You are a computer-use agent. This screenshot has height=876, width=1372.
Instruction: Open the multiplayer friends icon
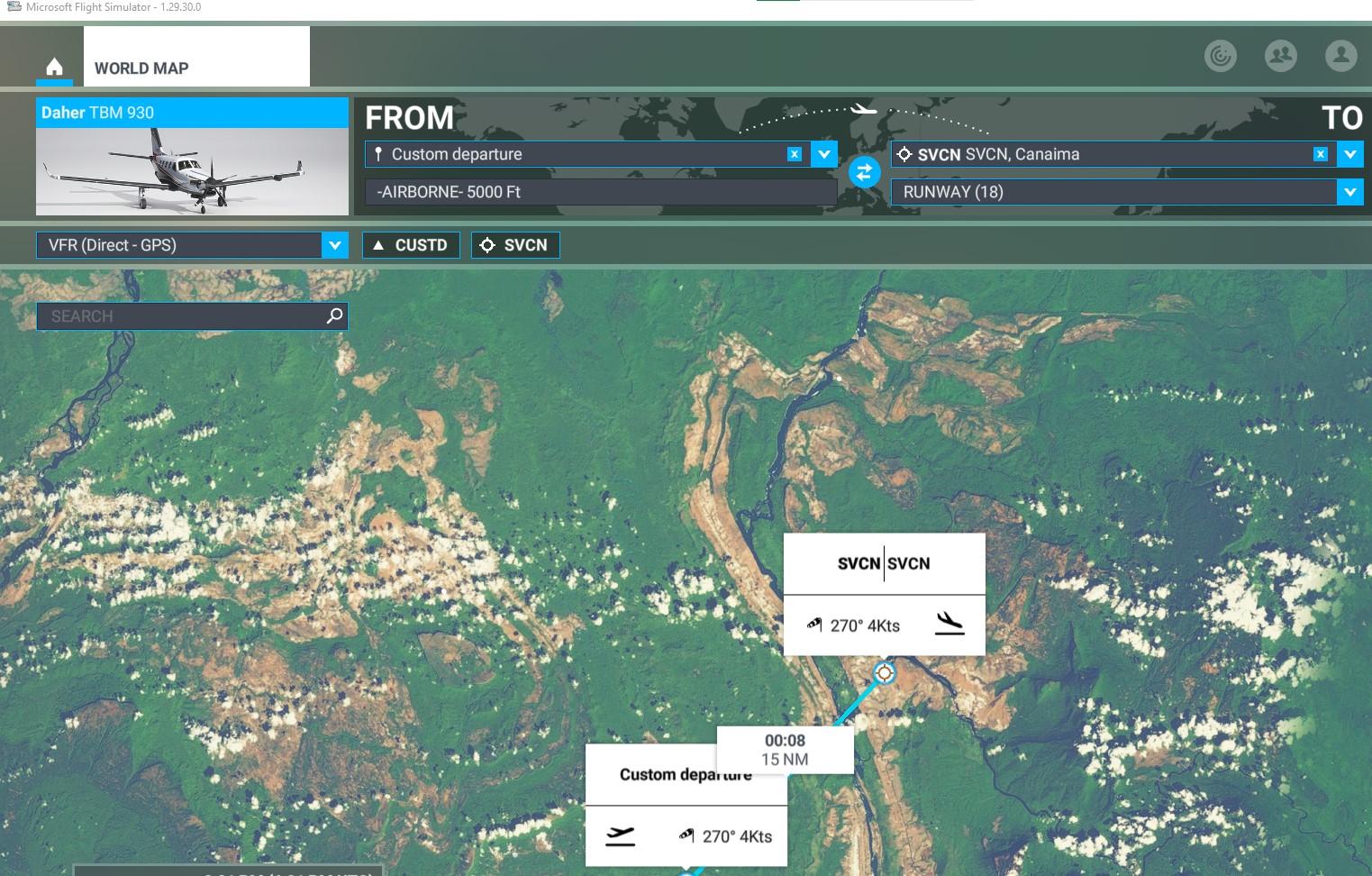1280,56
